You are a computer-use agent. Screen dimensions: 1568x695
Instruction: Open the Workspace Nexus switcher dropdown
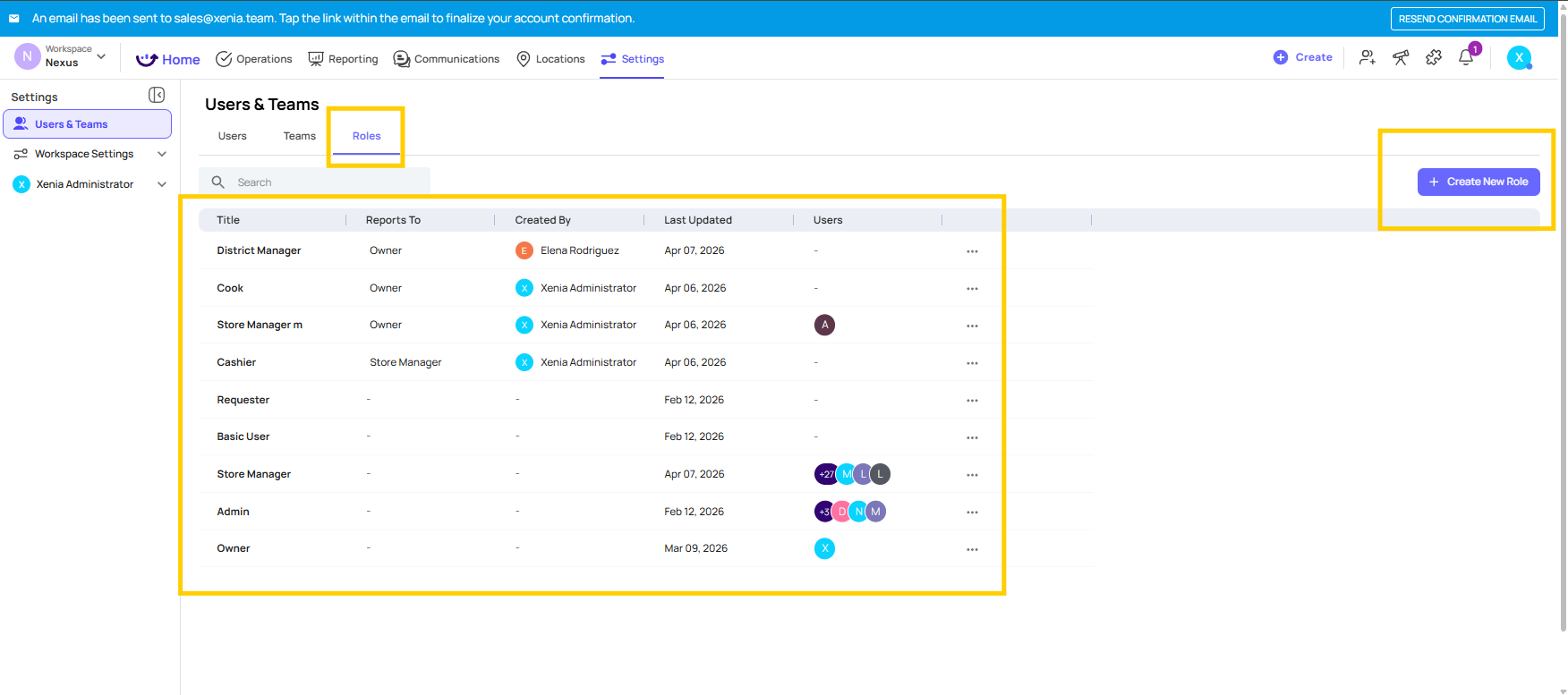coord(61,56)
